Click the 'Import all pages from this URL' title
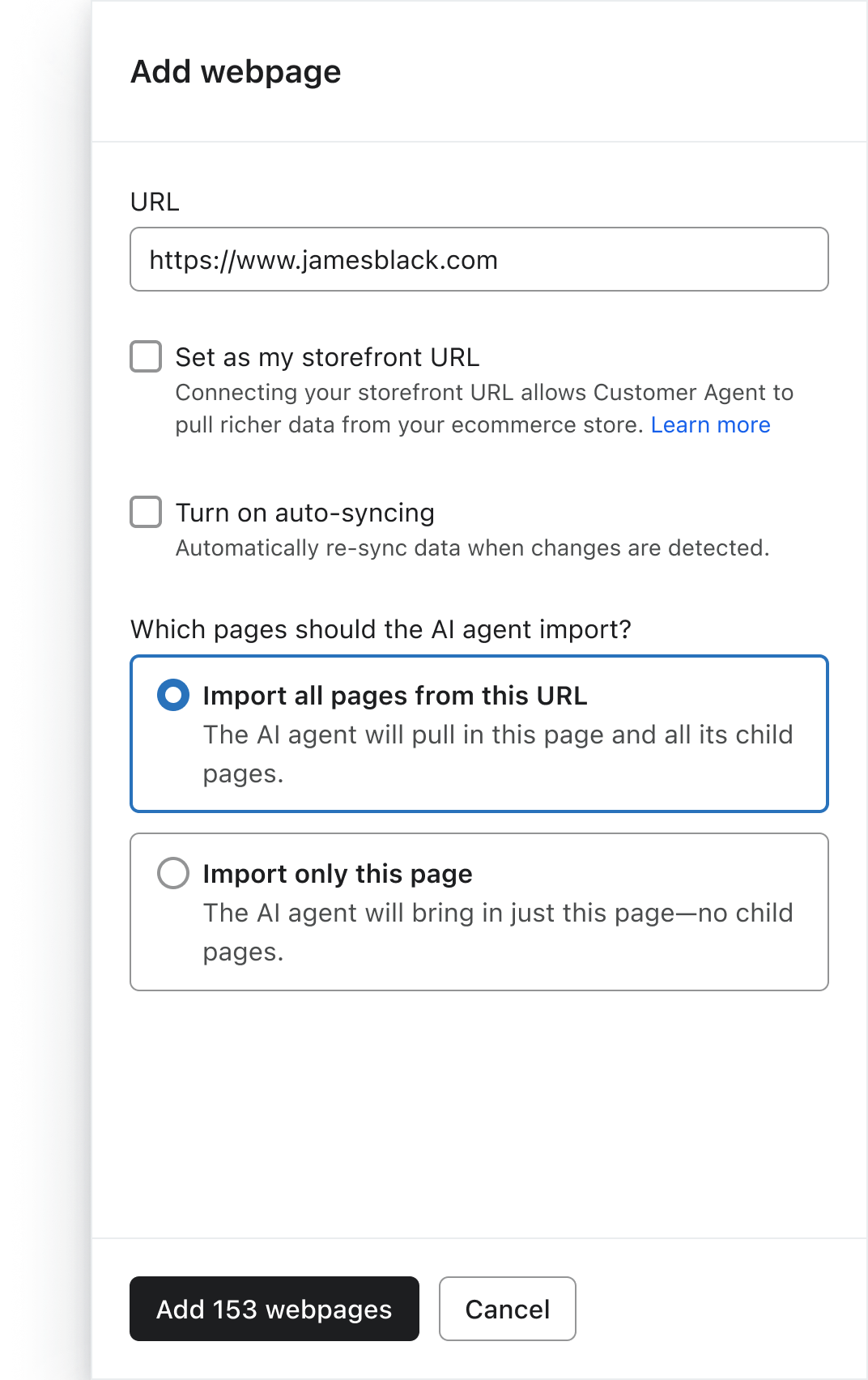Image resolution: width=868 pixels, height=1380 pixels. 394,696
